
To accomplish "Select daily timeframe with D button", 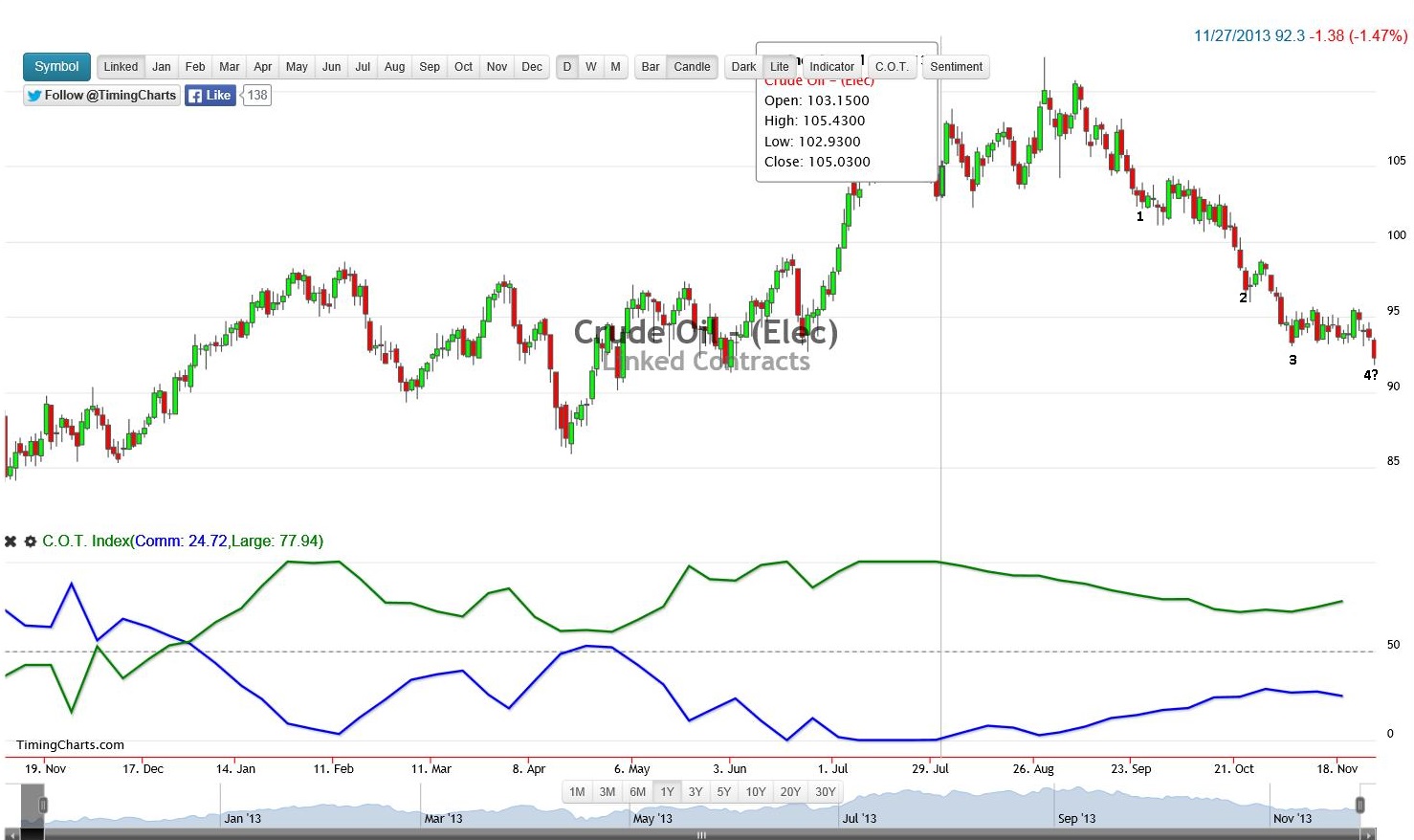I will (566, 67).
